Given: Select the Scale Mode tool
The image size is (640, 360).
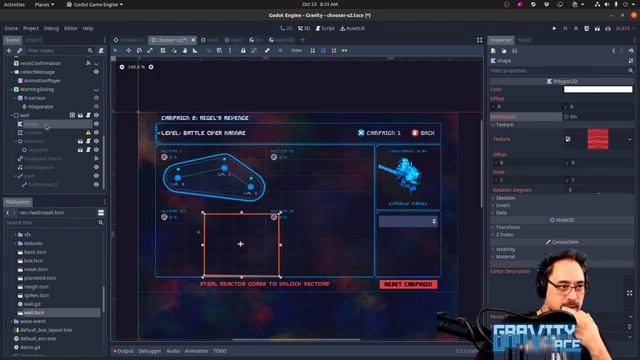Looking at the screenshot, I should 150,51.
